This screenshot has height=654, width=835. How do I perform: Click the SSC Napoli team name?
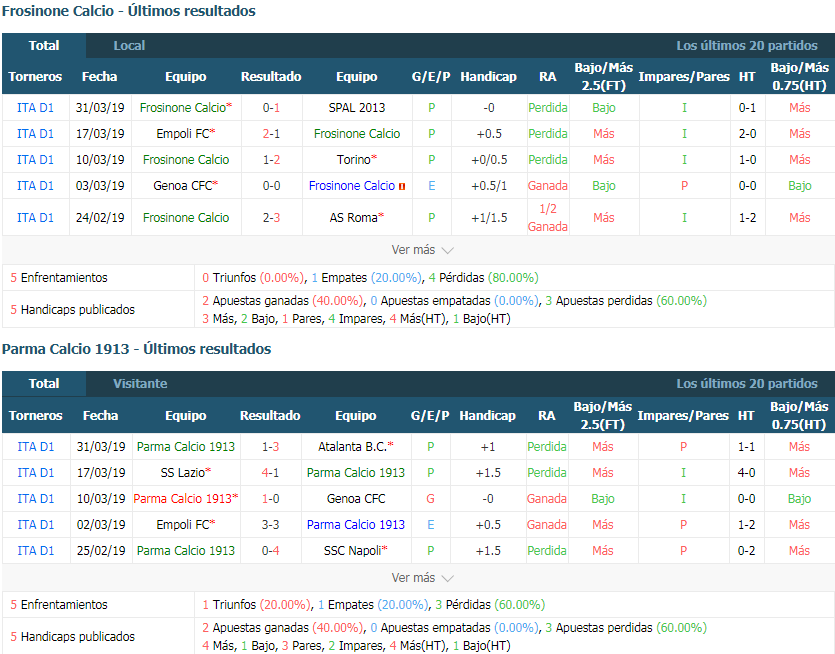click(353, 551)
